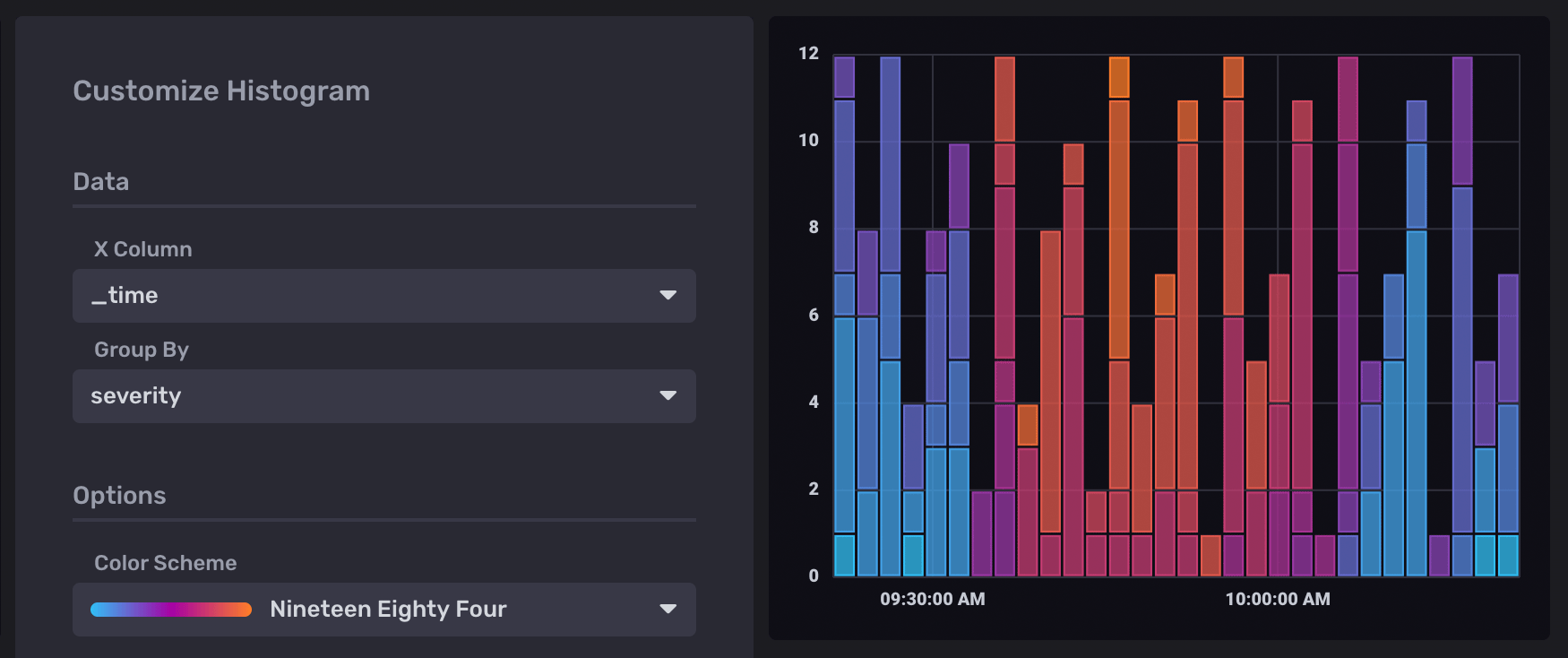Screen dimensions: 1568x658
Task: Click the caret arrow in the Color Scheme field
Action: (668, 610)
